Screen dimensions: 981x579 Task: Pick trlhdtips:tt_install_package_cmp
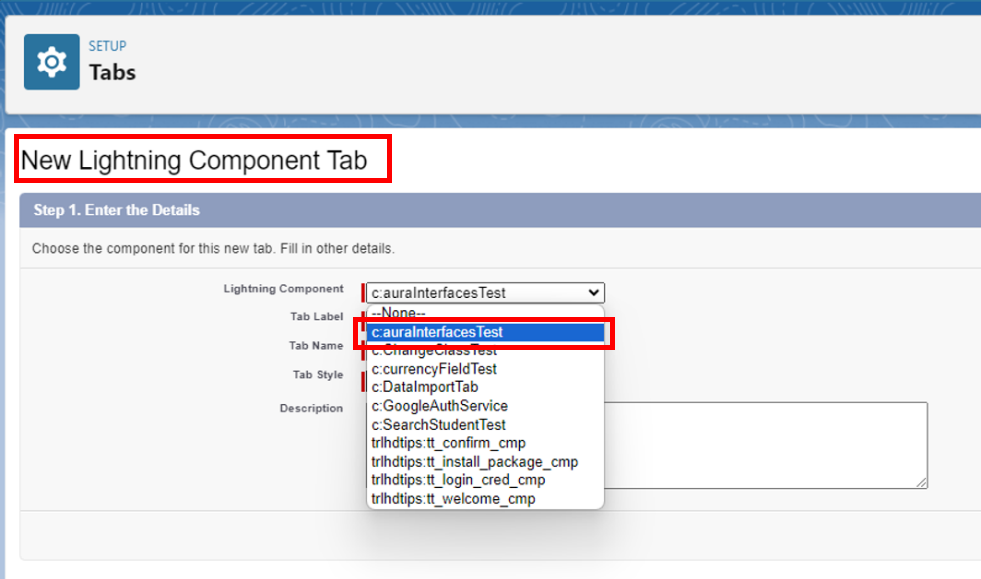pyautogui.click(x=485, y=461)
